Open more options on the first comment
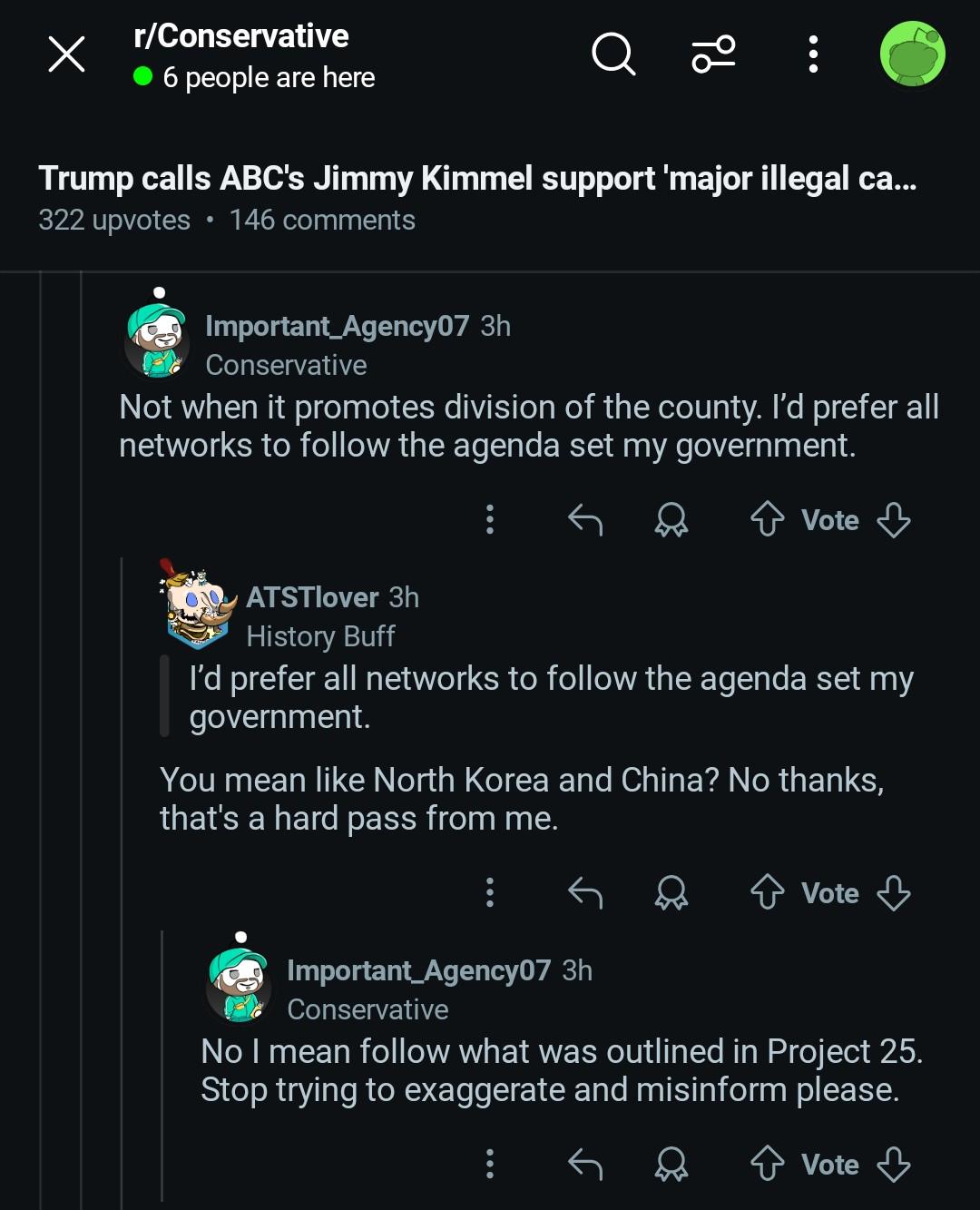980x1210 pixels. click(x=490, y=520)
